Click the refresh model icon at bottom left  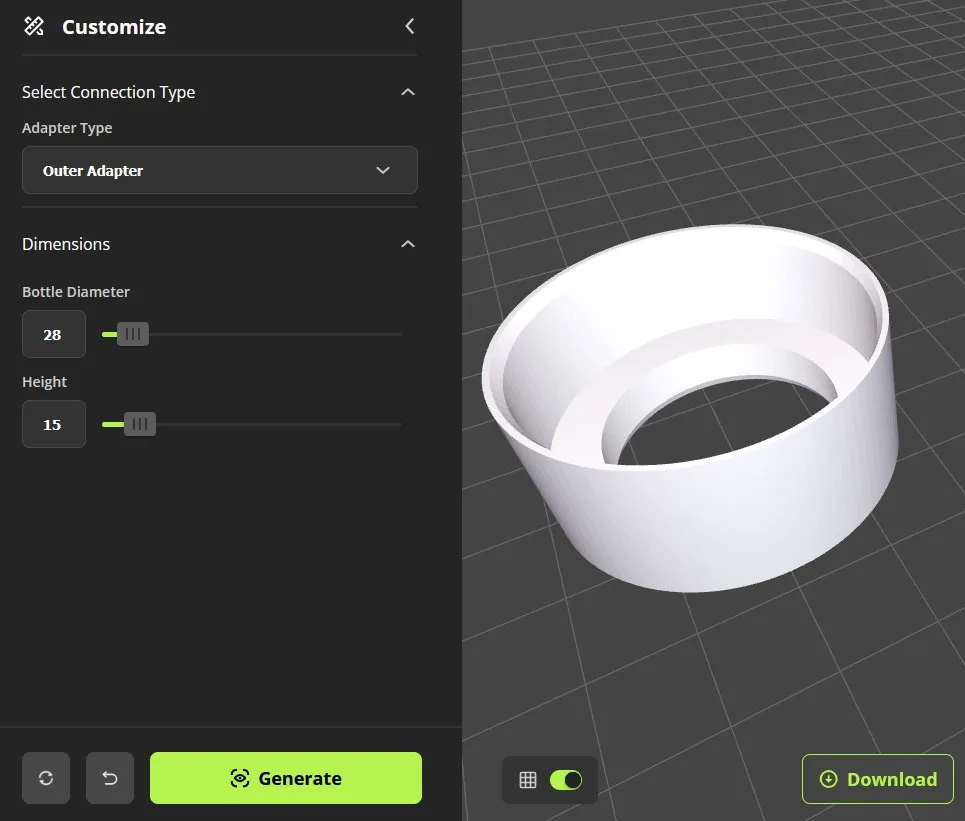point(46,777)
